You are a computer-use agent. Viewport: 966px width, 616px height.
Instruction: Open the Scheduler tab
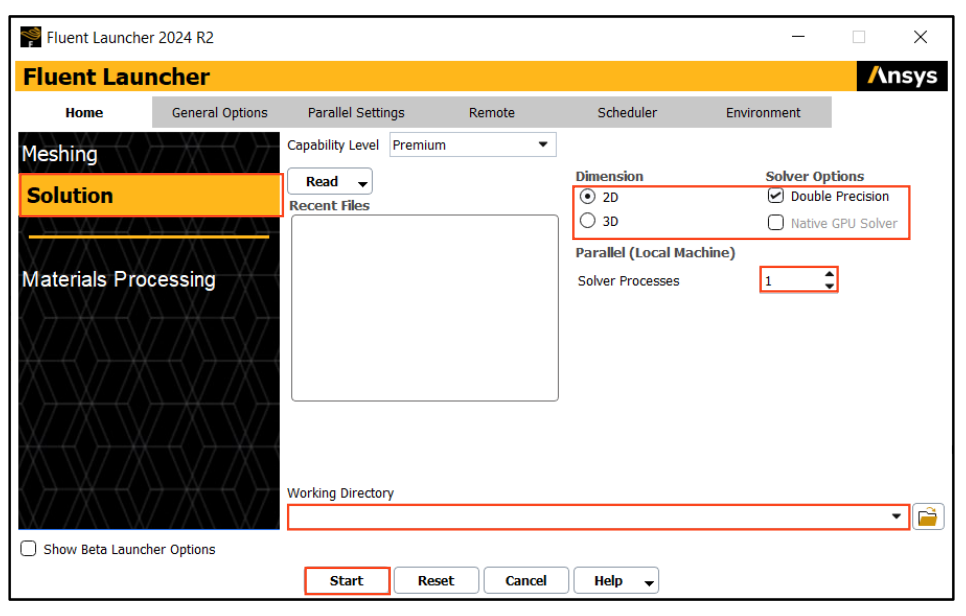(x=627, y=113)
